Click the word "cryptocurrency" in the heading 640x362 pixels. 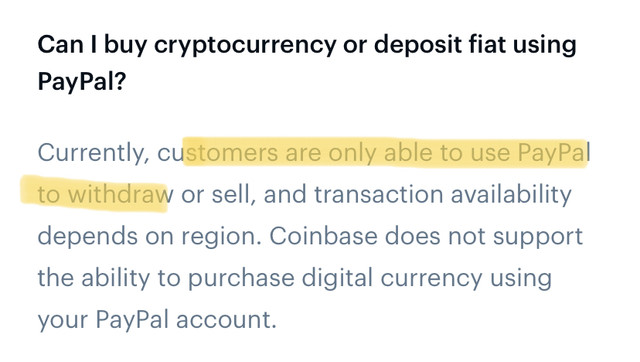tap(245, 45)
